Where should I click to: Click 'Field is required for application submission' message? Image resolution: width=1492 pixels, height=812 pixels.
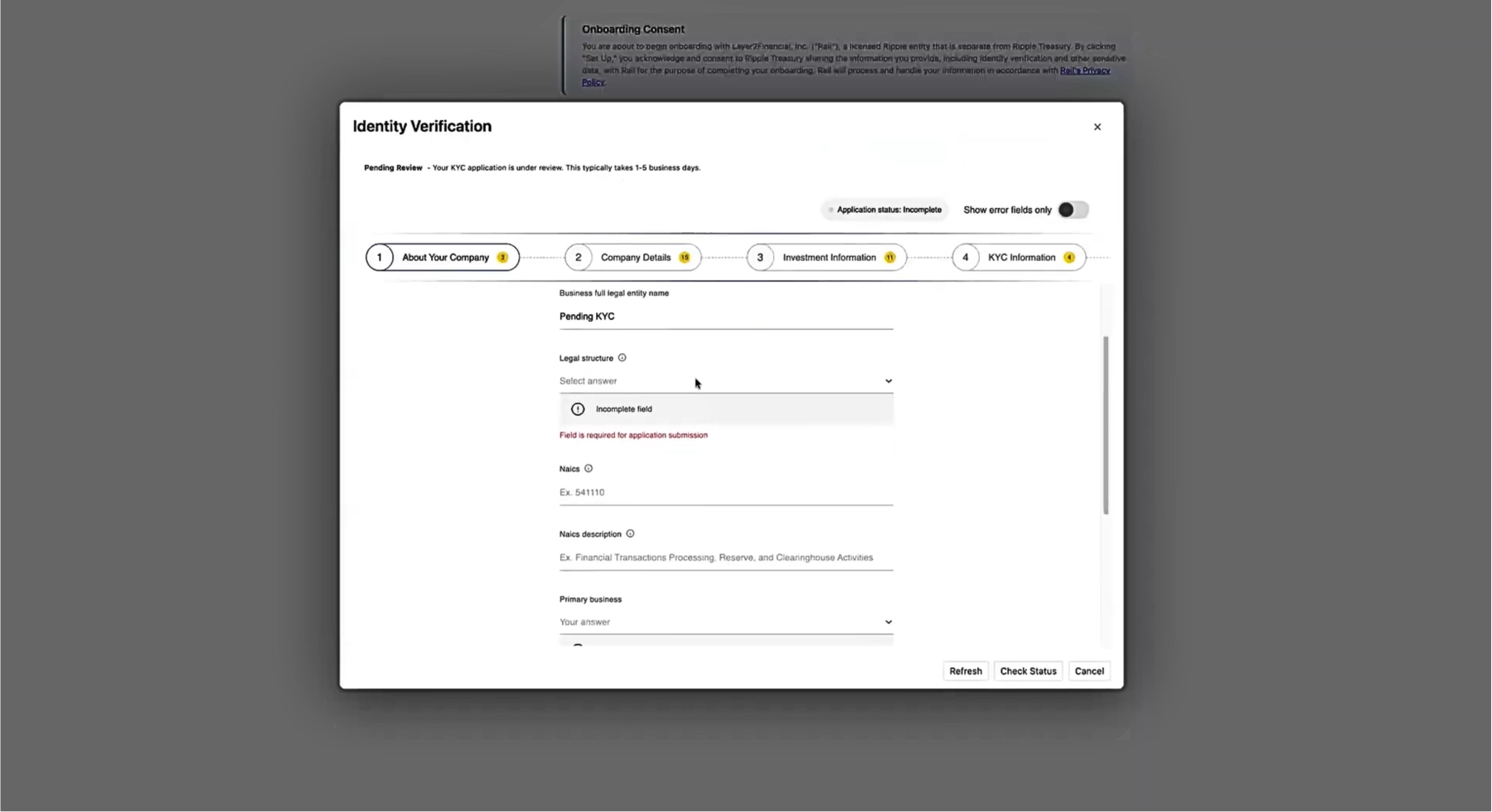click(x=633, y=435)
